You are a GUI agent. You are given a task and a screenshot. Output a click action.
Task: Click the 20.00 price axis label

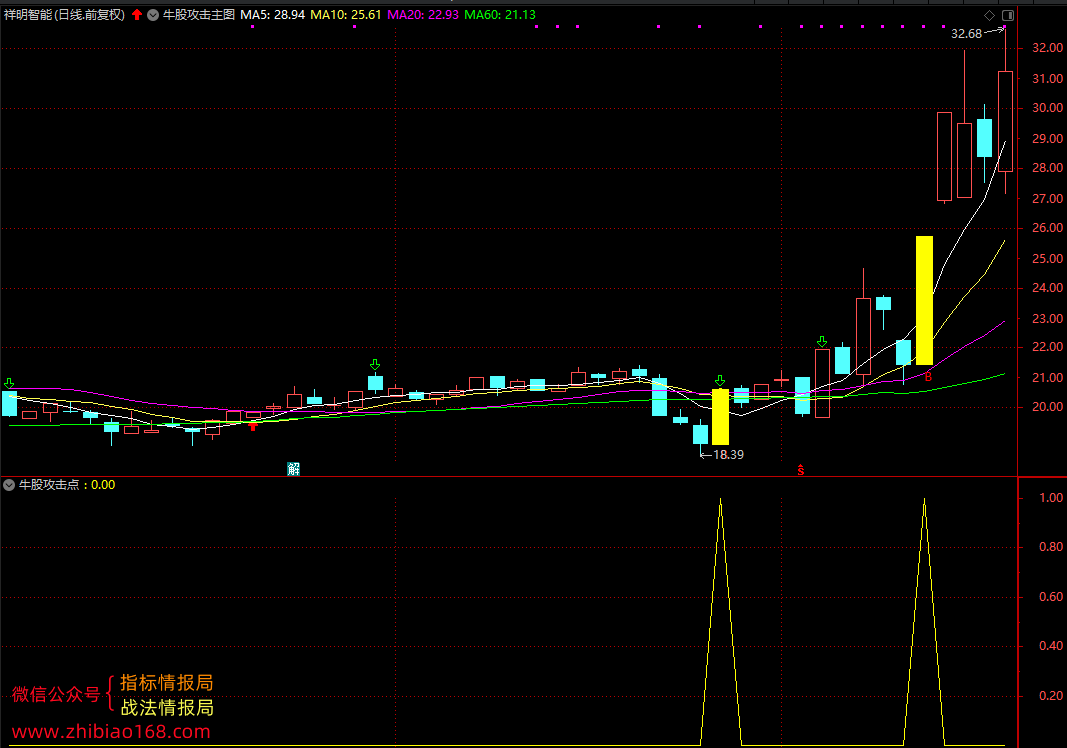[1047, 407]
